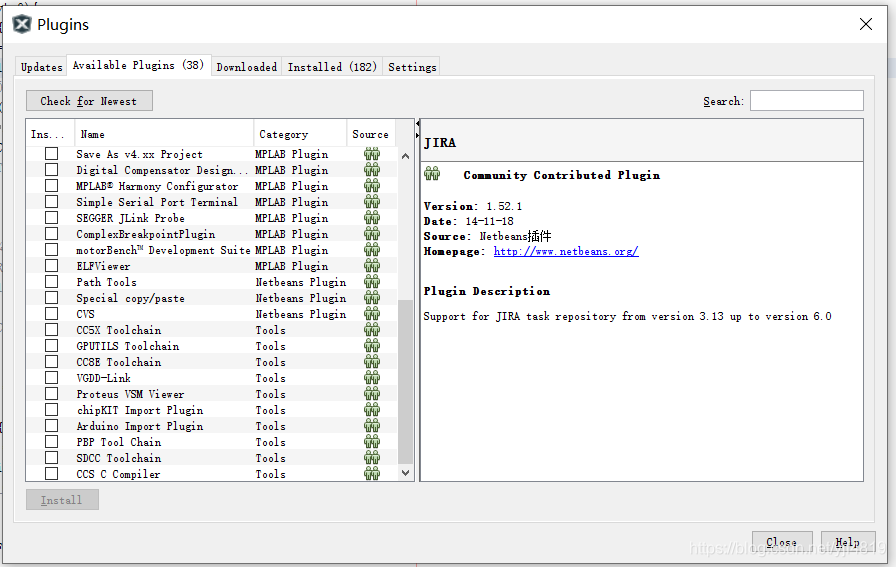Click the source icon in VGDD-Link row
The image size is (896, 567).
[x=372, y=378]
